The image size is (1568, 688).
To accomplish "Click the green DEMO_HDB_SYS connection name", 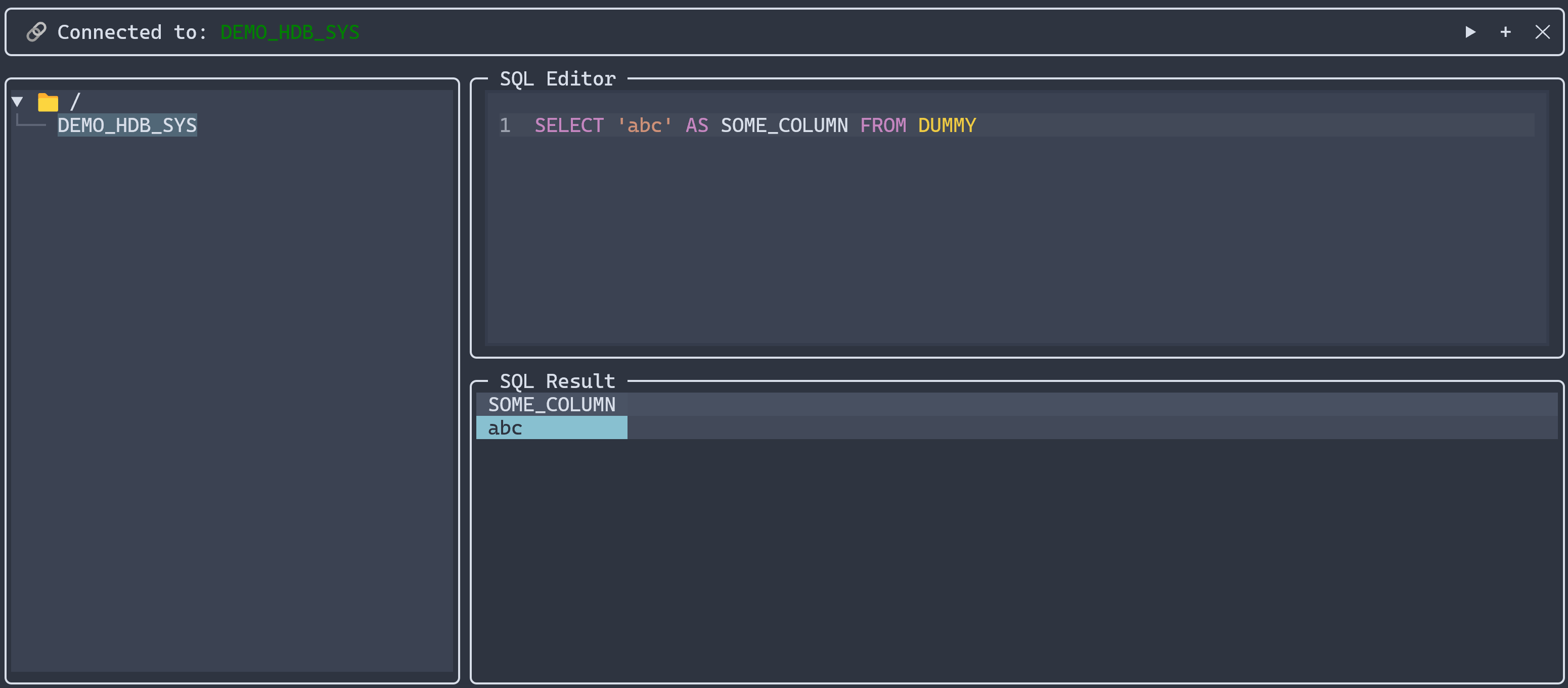I will pos(290,32).
